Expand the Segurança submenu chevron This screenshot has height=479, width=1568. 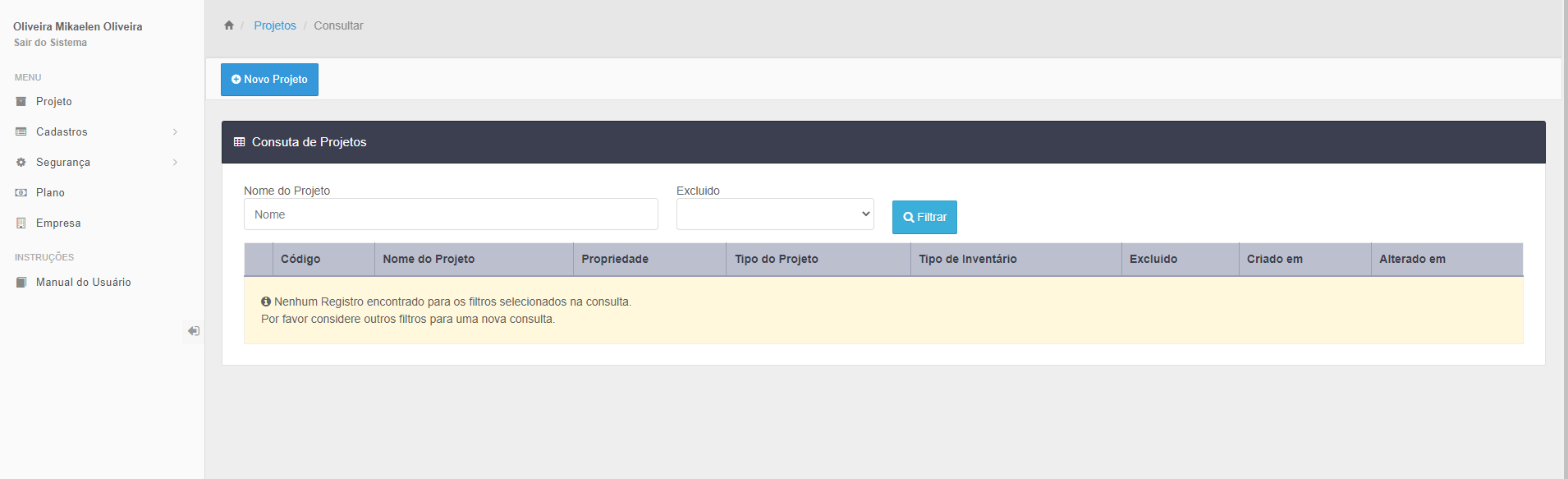tap(175, 162)
